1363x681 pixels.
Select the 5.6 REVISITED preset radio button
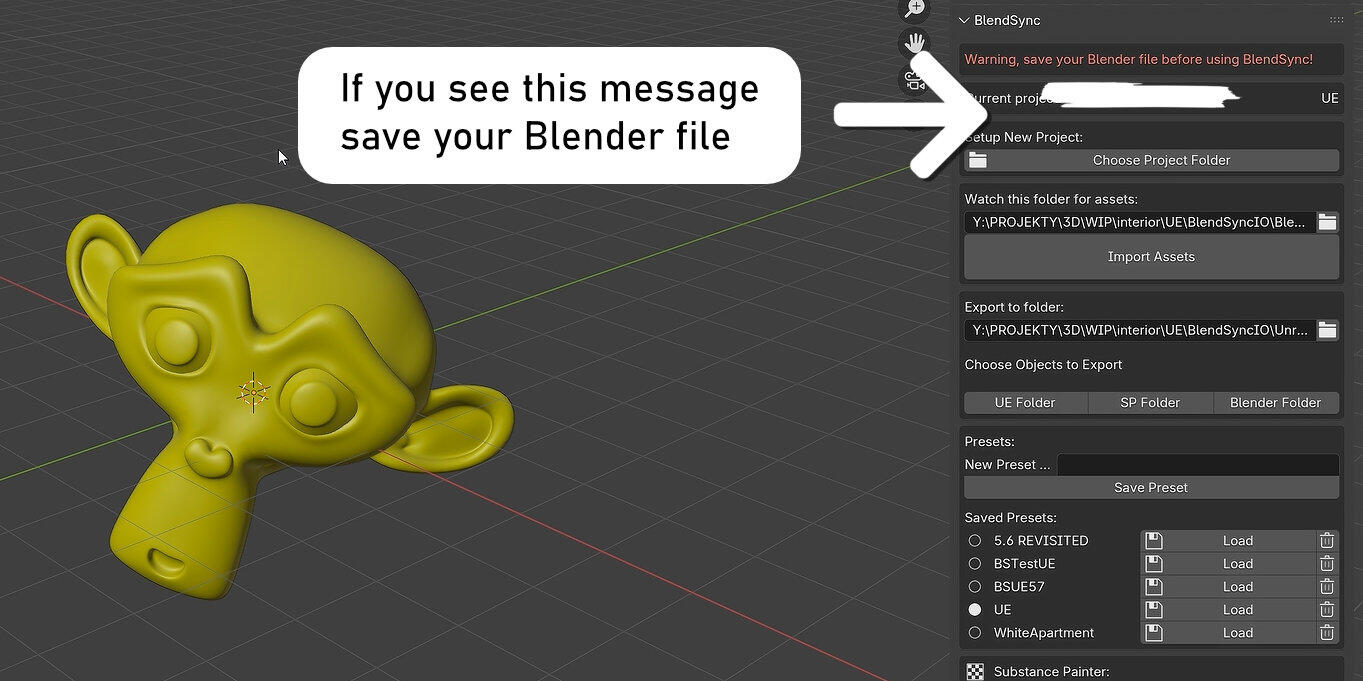click(975, 541)
